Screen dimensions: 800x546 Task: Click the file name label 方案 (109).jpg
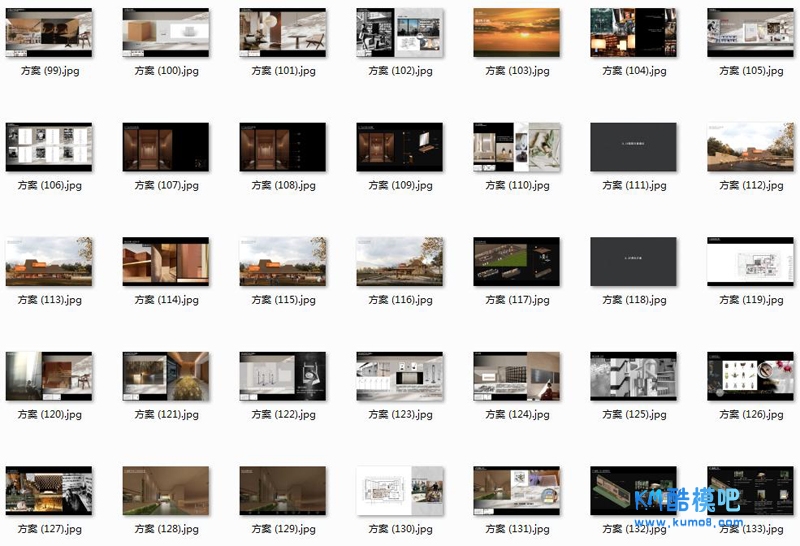400,185
